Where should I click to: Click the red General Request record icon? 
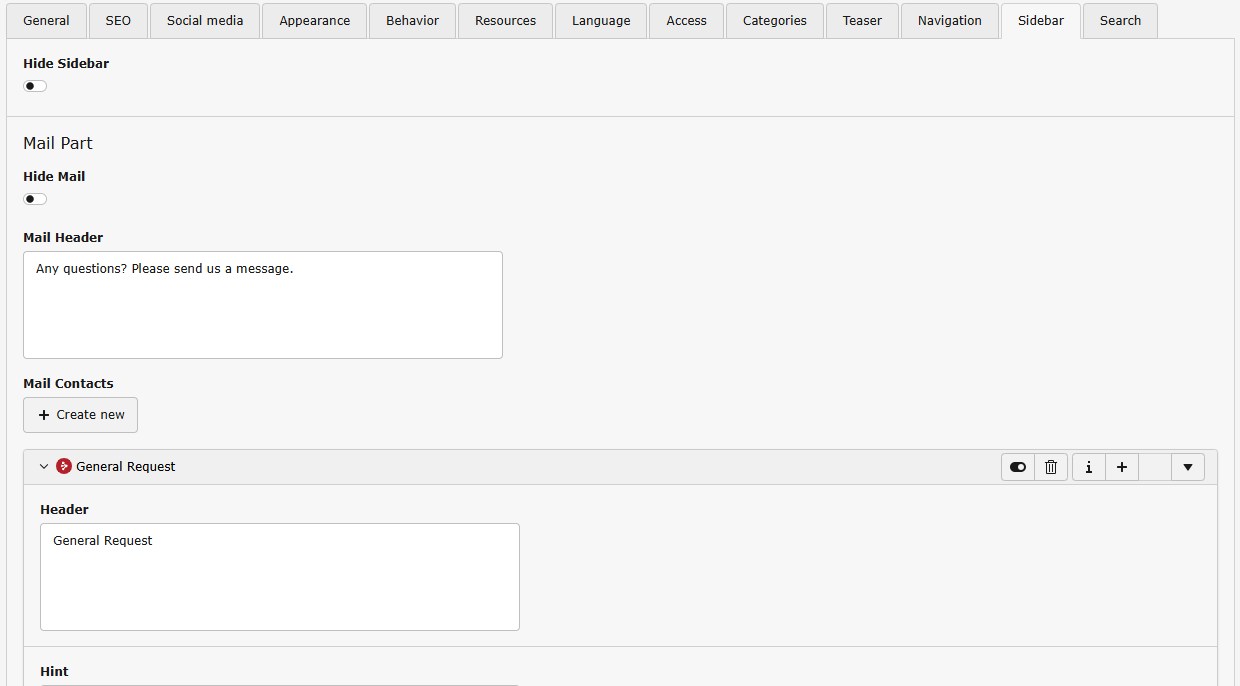tap(64, 466)
